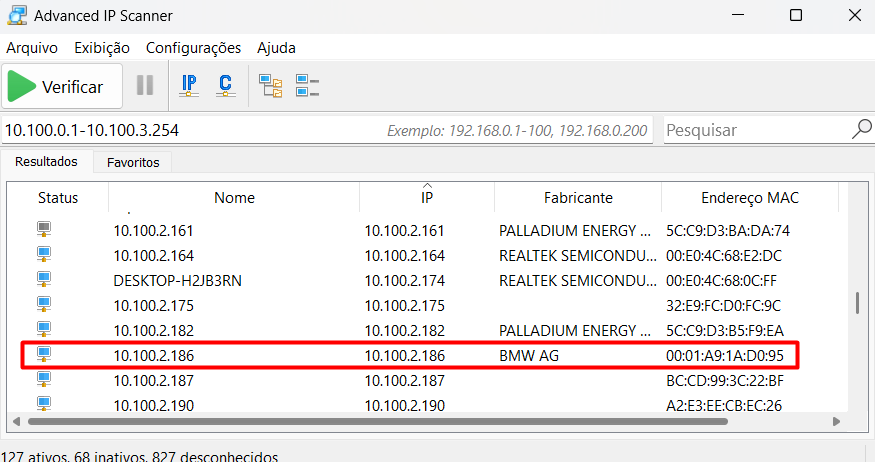Image resolution: width=875 pixels, height=462 pixels.
Task: Open the Arquivo menu
Action: pos(32,48)
